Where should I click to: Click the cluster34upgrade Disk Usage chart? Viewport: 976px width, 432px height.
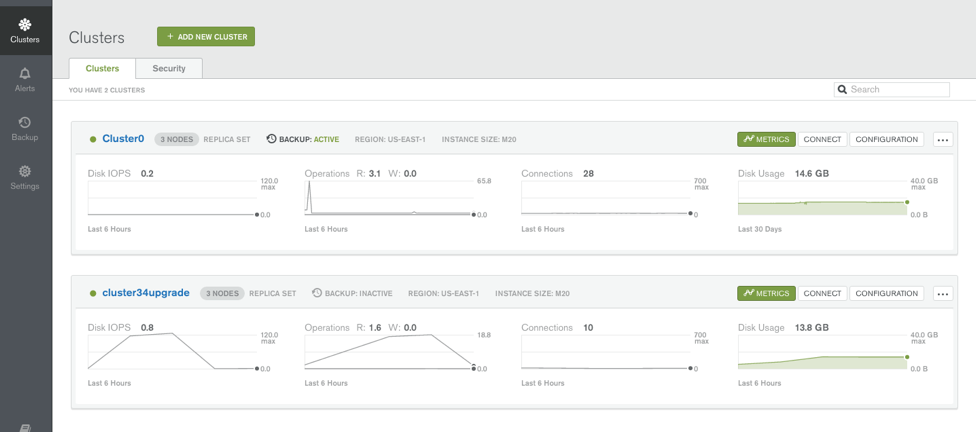point(822,352)
